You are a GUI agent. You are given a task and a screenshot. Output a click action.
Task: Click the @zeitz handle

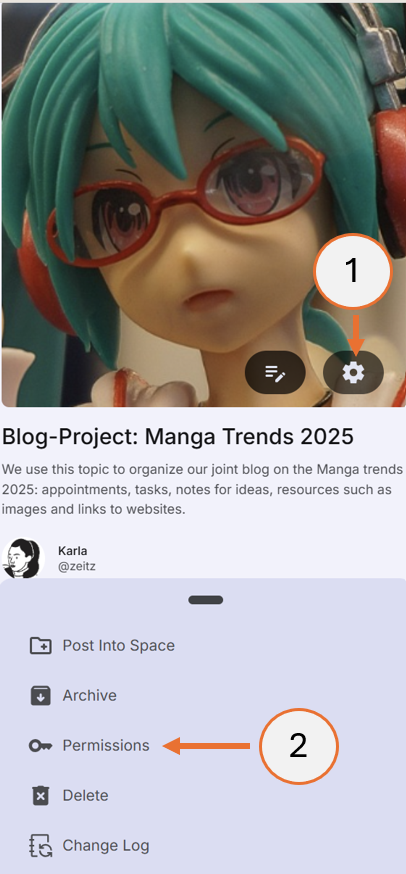(76, 566)
